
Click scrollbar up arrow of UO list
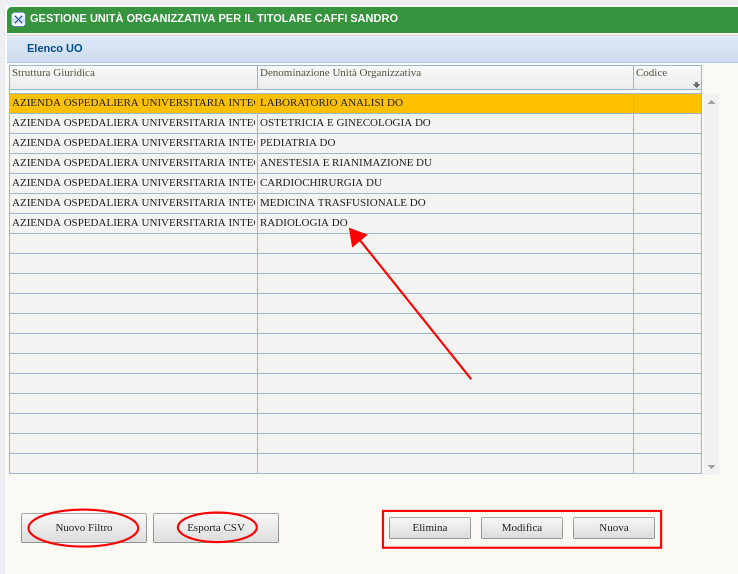[x=712, y=102]
